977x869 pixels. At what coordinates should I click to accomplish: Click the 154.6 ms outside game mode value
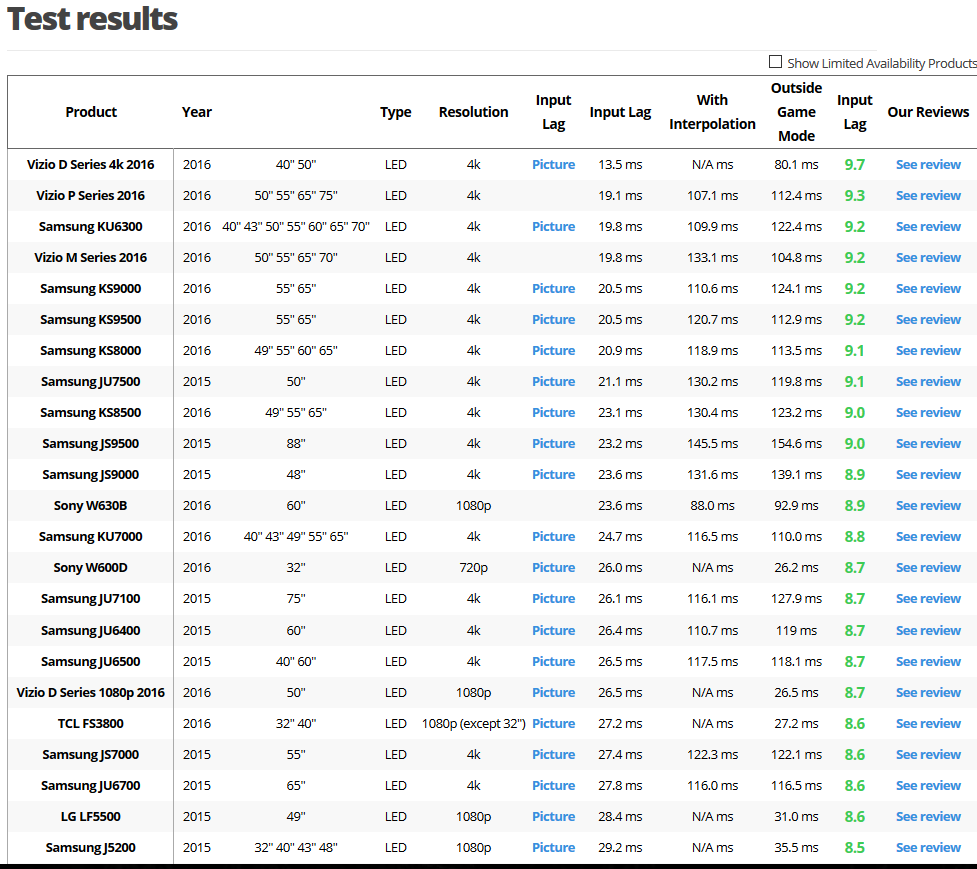(796, 444)
